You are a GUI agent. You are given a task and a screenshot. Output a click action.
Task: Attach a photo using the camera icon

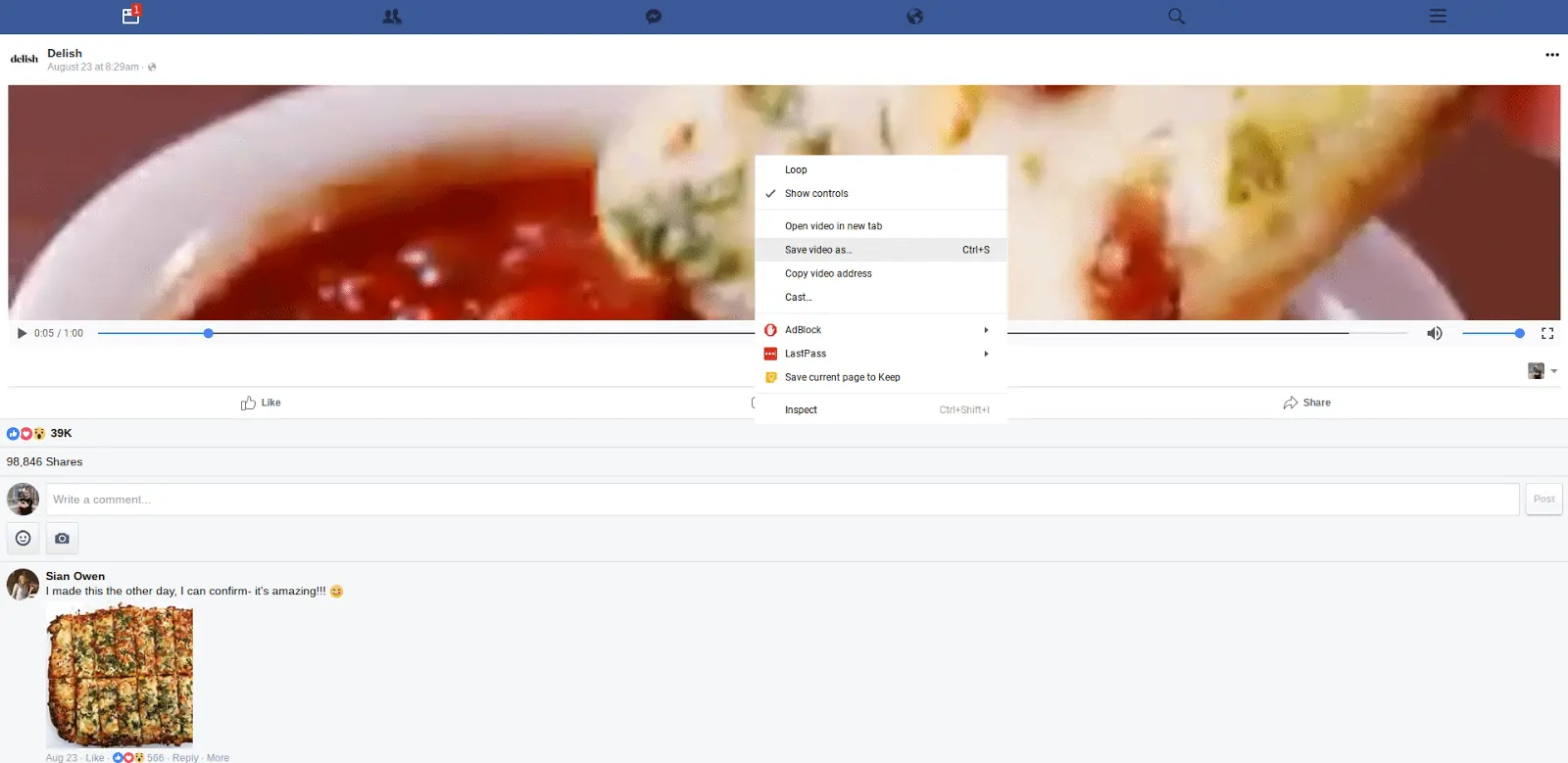point(62,538)
